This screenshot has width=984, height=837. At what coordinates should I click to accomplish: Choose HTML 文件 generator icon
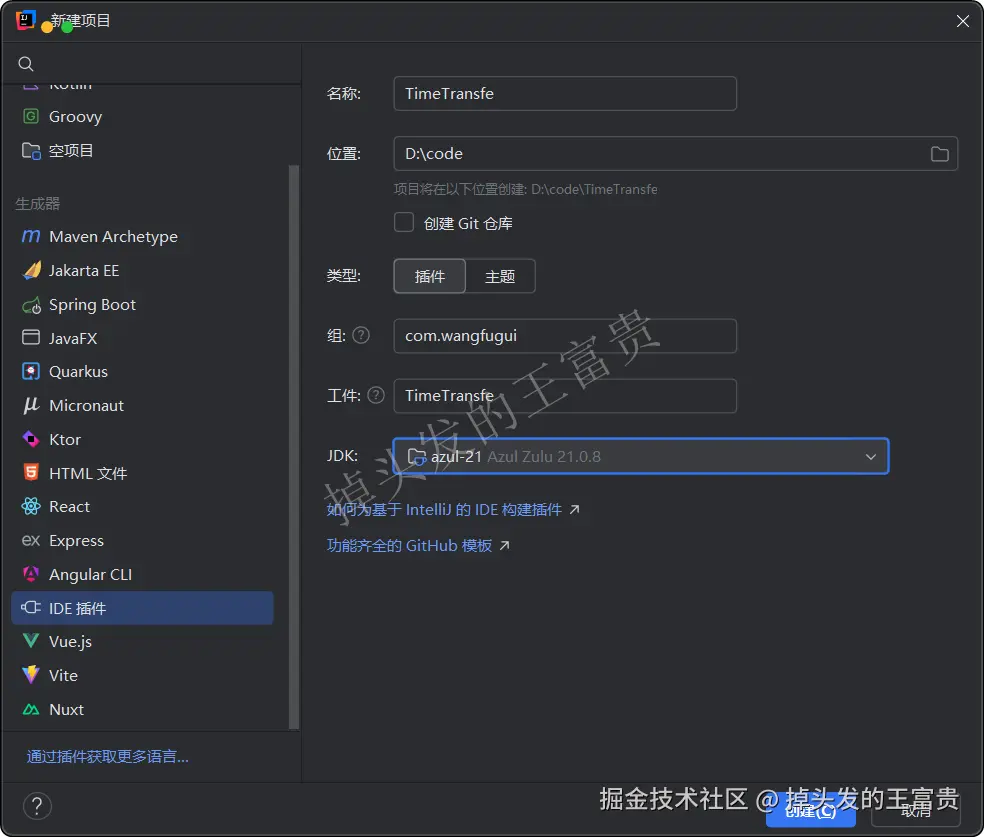pos(31,472)
